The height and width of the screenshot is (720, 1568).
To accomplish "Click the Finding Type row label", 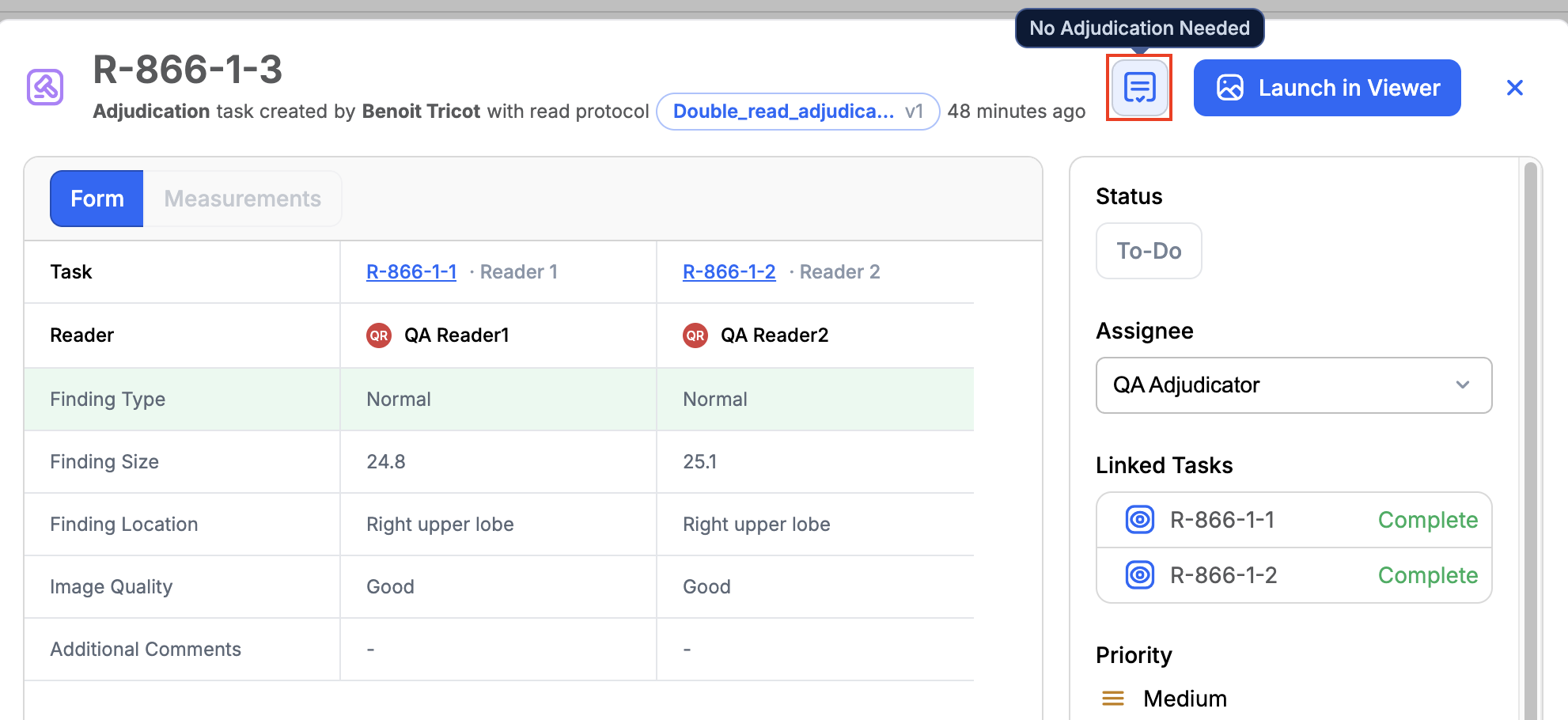I will coord(108,400).
